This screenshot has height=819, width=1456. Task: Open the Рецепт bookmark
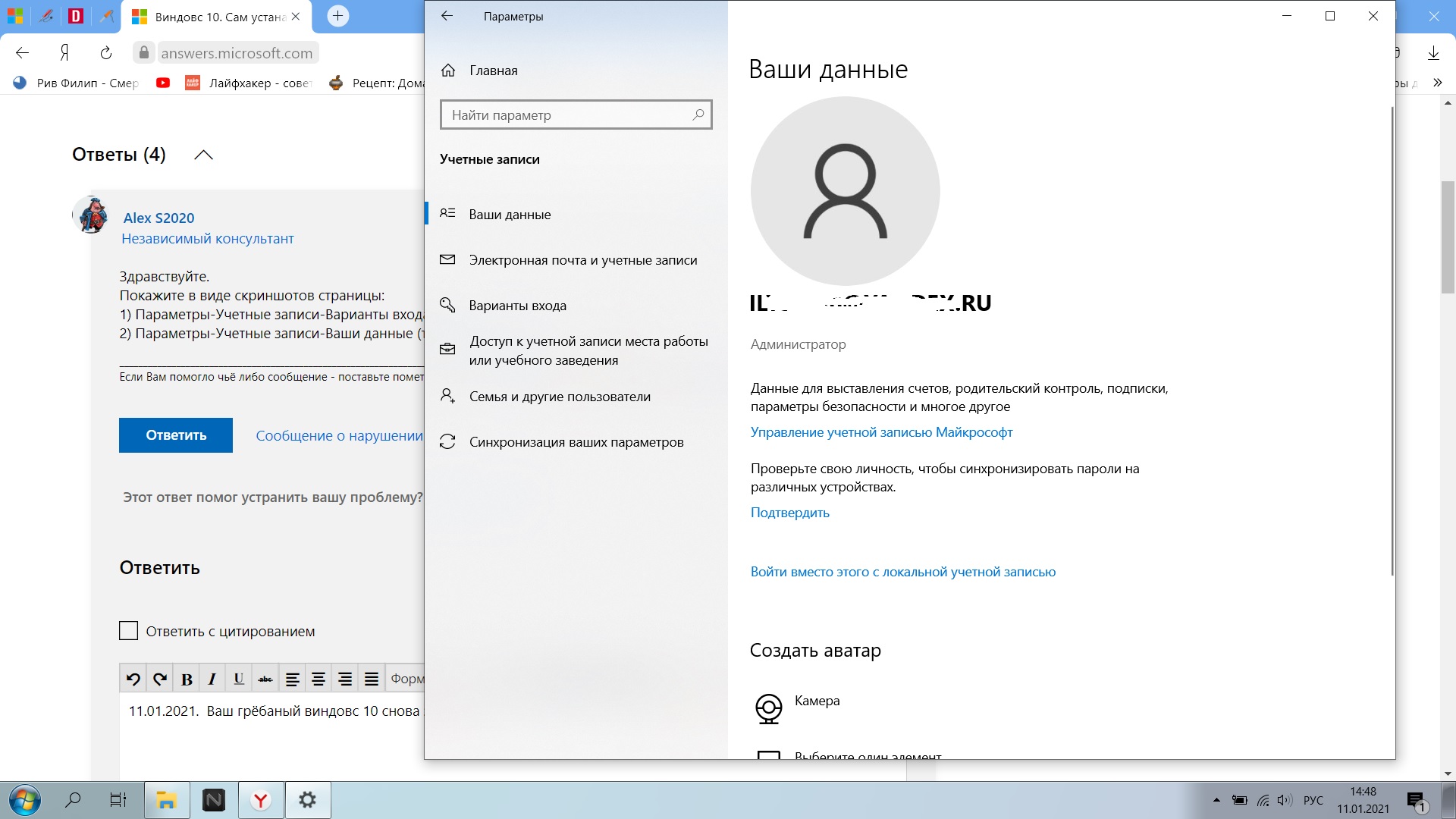376,83
